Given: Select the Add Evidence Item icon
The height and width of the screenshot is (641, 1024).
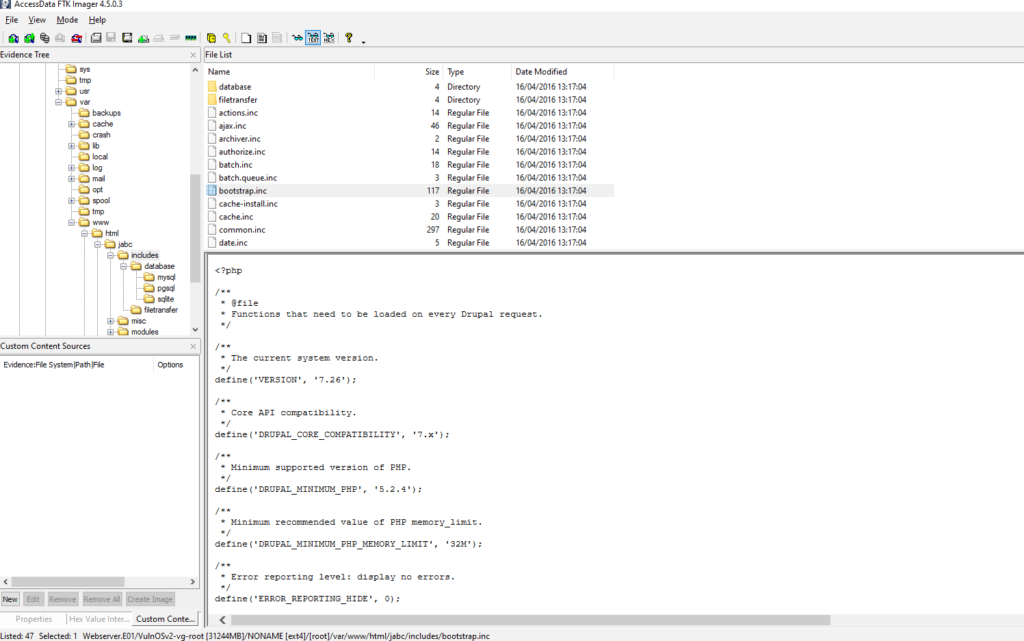Looking at the screenshot, I should (x=13, y=37).
